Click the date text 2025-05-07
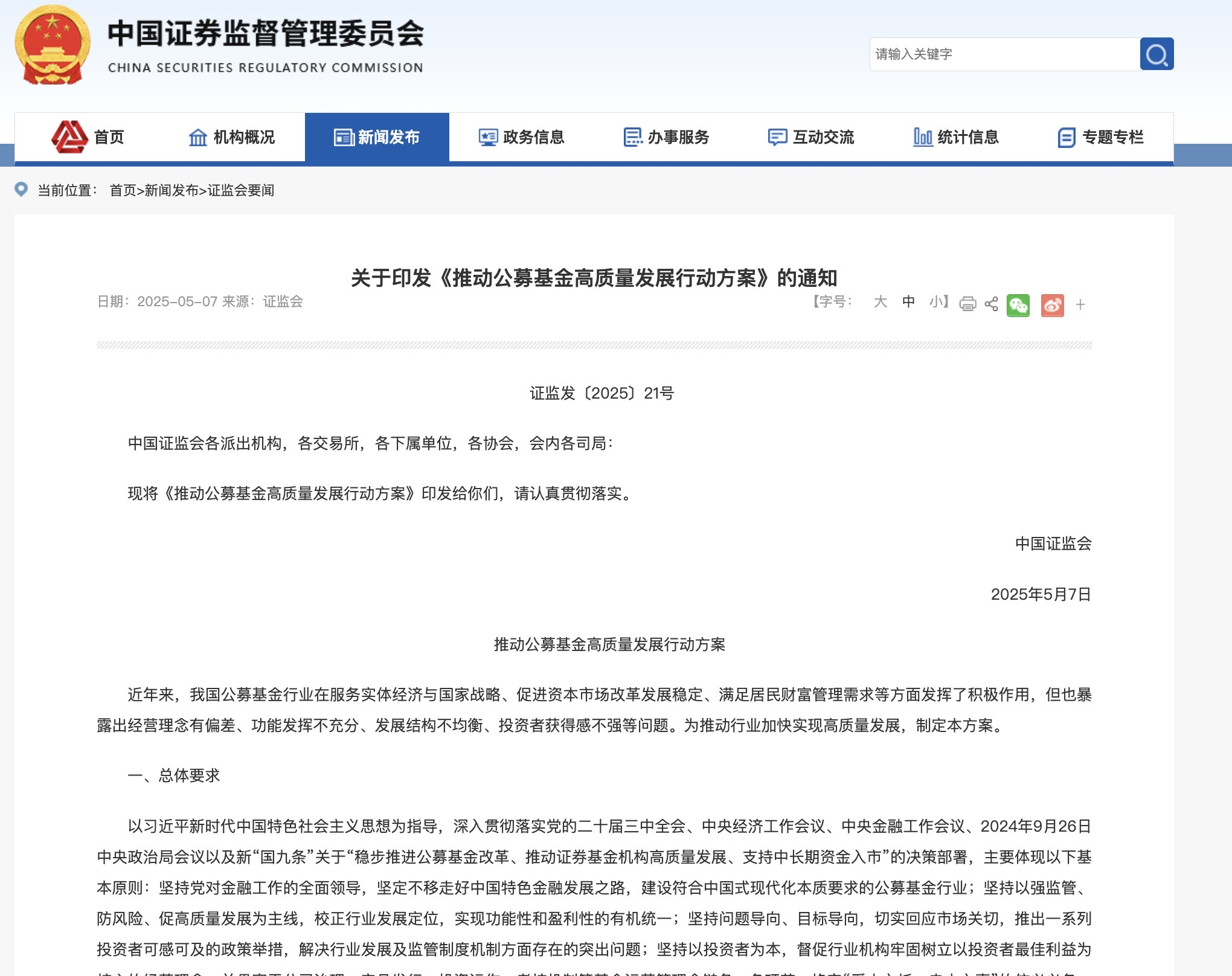Image resolution: width=1232 pixels, height=976 pixels. tap(177, 301)
